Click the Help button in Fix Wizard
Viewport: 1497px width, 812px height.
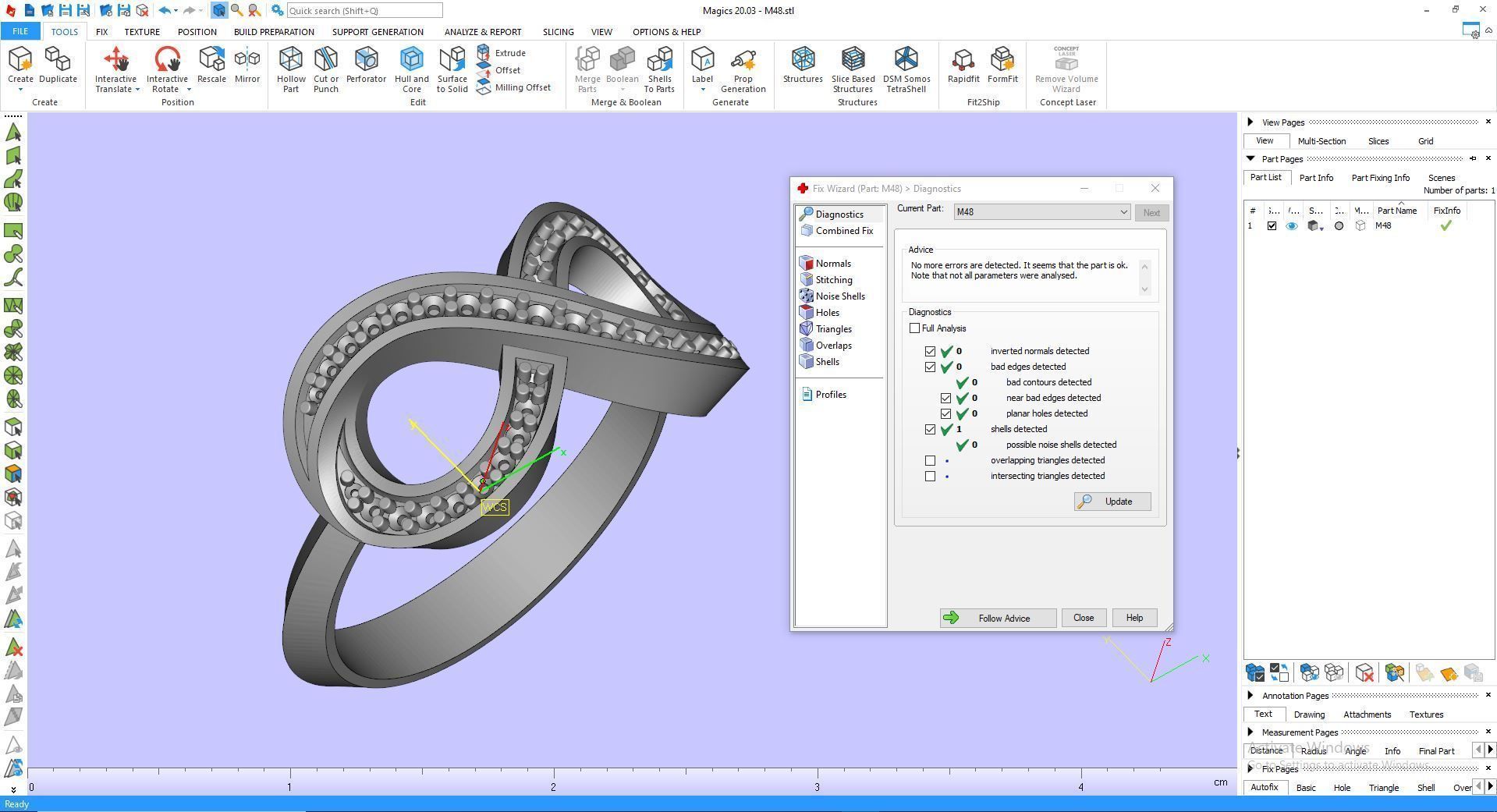[x=1134, y=618]
